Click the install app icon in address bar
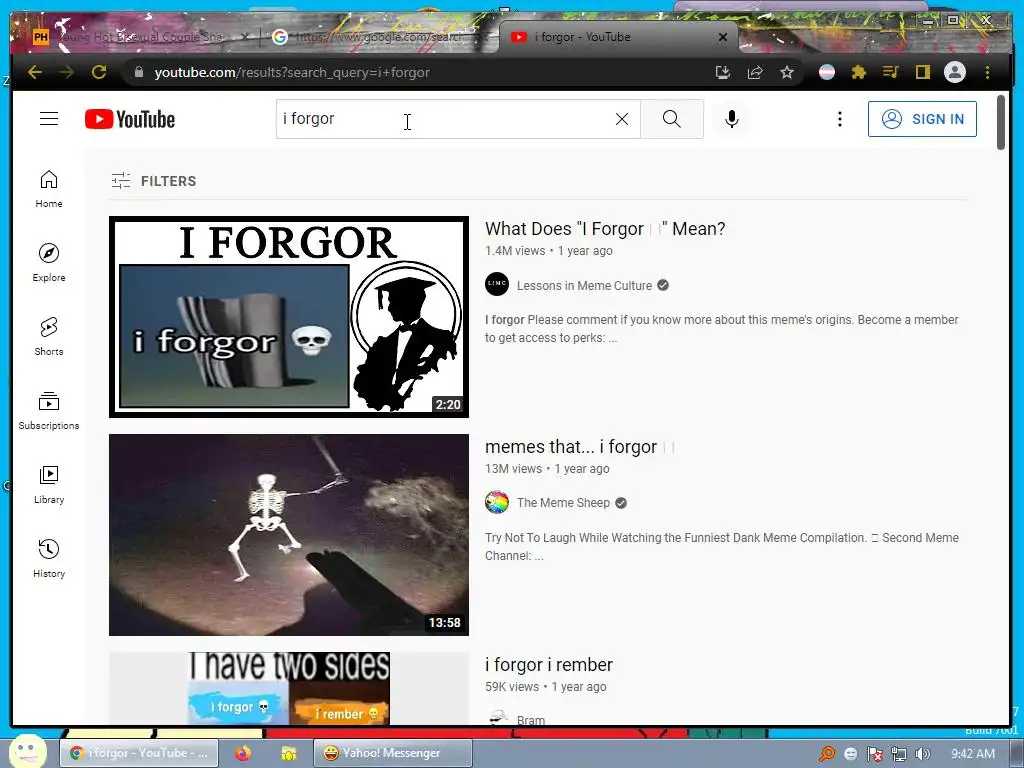This screenshot has width=1024, height=768. (x=722, y=72)
